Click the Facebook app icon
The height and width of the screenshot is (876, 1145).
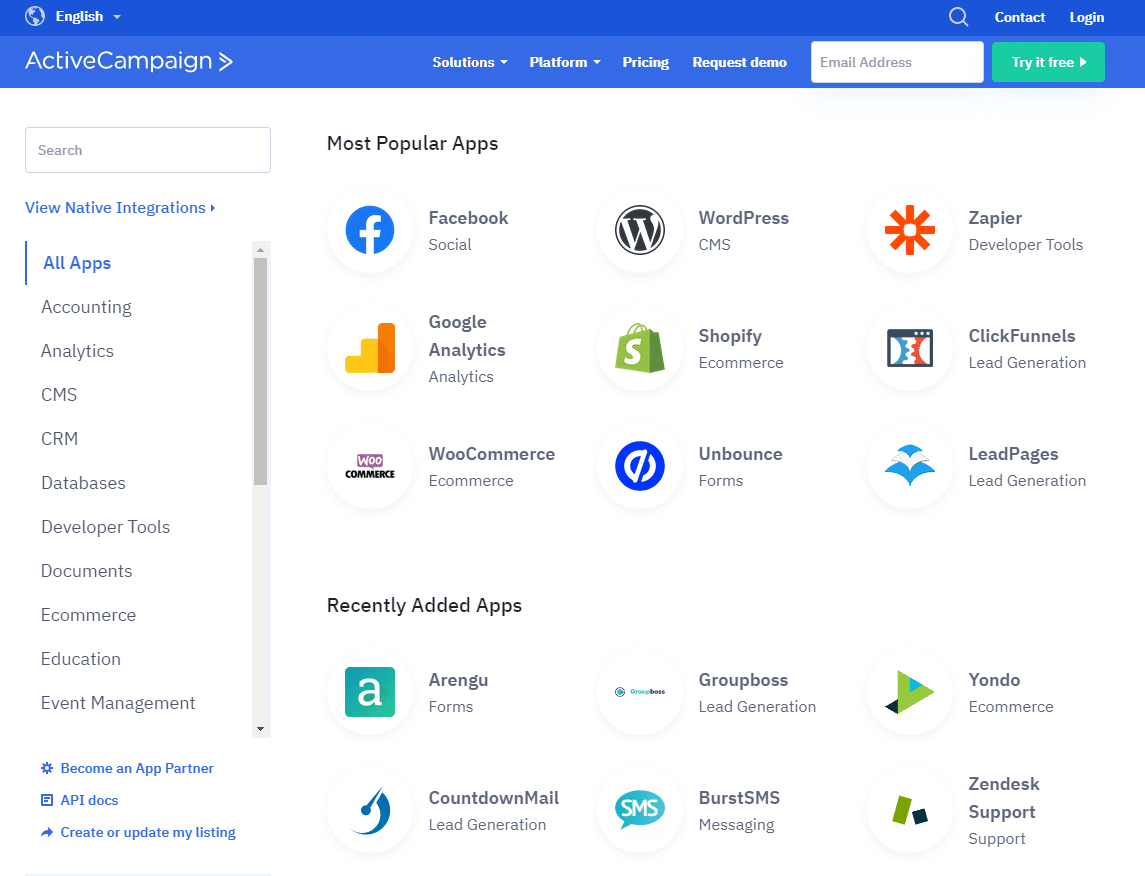[x=370, y=230]
